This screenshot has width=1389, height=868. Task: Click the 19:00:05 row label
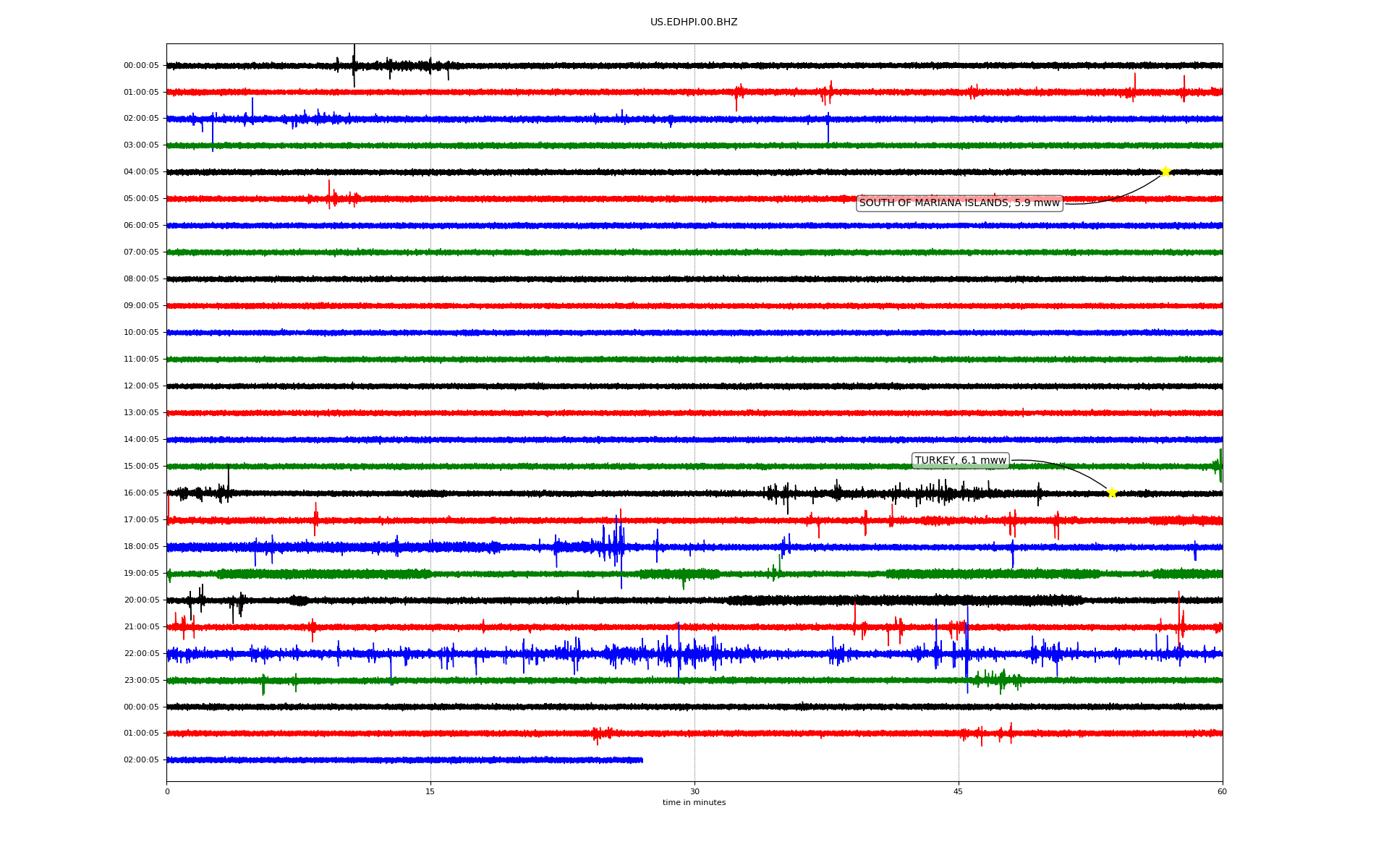pos(141,574)
